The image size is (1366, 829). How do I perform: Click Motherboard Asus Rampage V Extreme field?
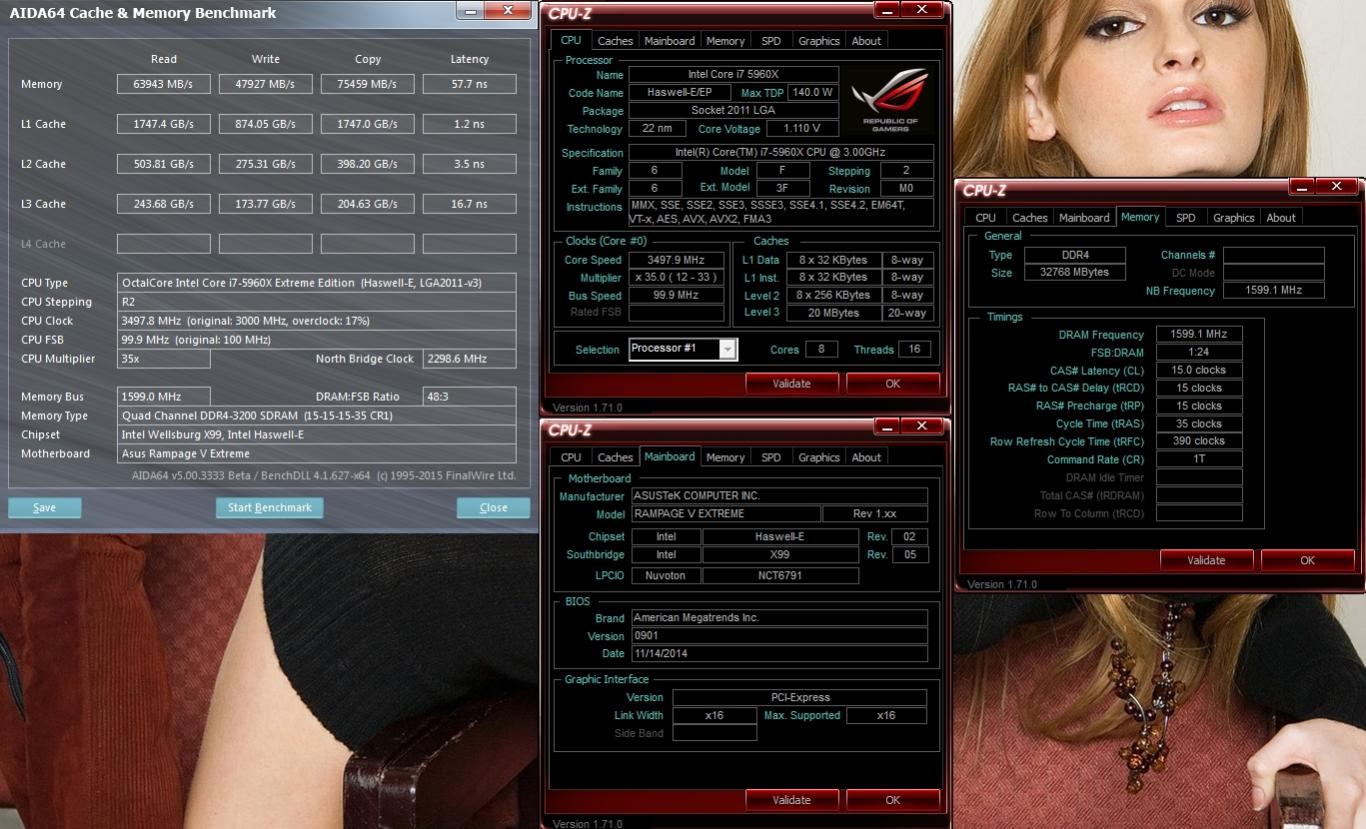pos(317,454)
